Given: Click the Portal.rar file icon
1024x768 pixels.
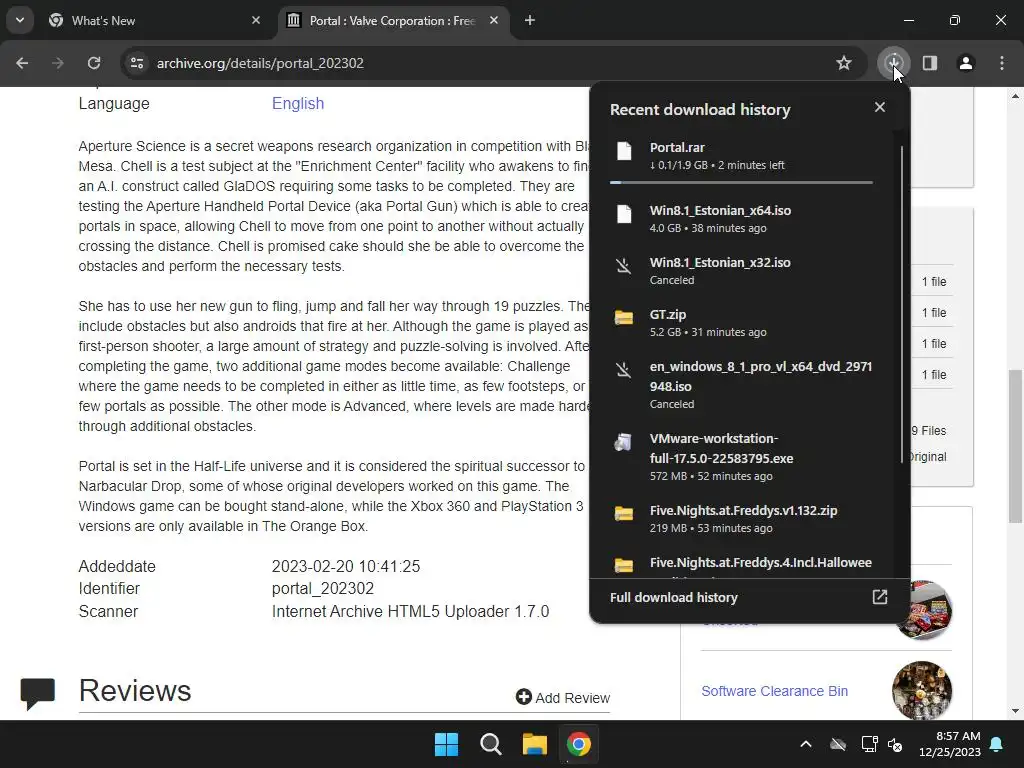Looking at the screenshot, I should click(624, 151).
